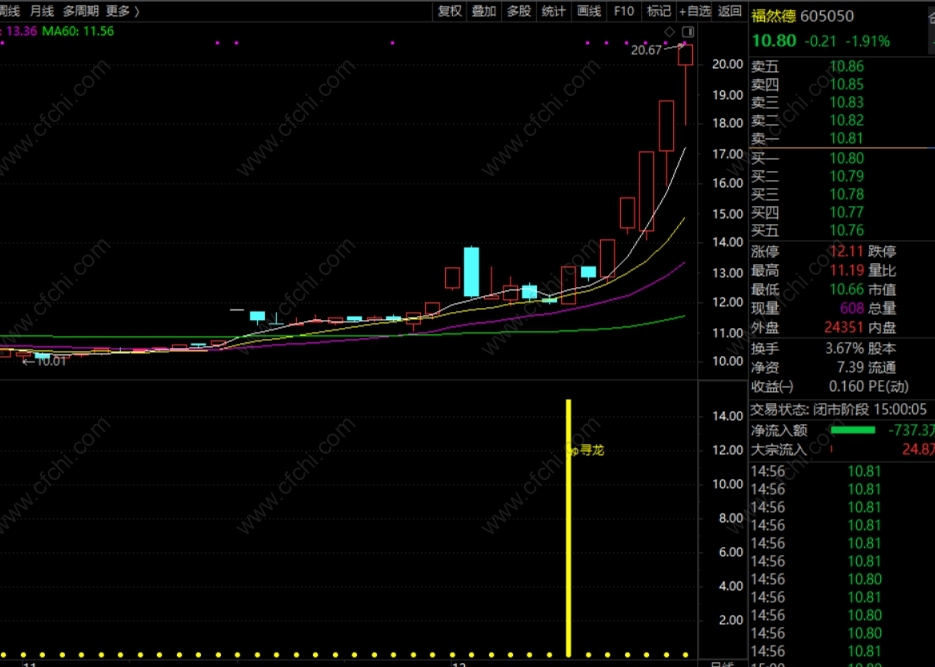Click the stock name 福然德

(x=773, y=16)
